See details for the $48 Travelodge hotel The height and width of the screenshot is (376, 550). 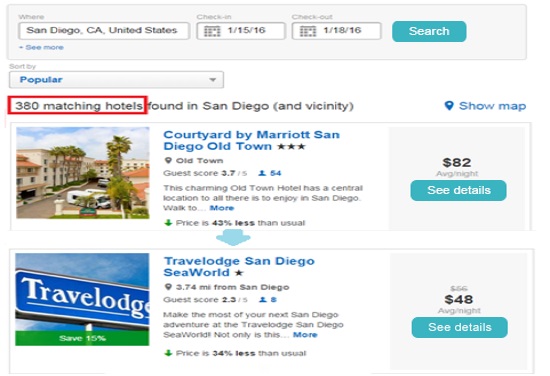tap(460, 327)
